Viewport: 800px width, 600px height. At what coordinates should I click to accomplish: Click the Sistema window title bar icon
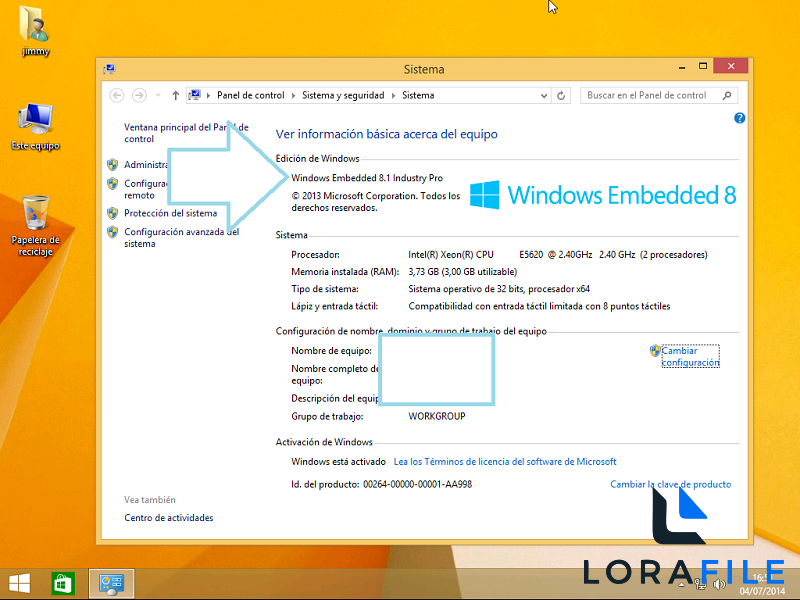point(109,69)
